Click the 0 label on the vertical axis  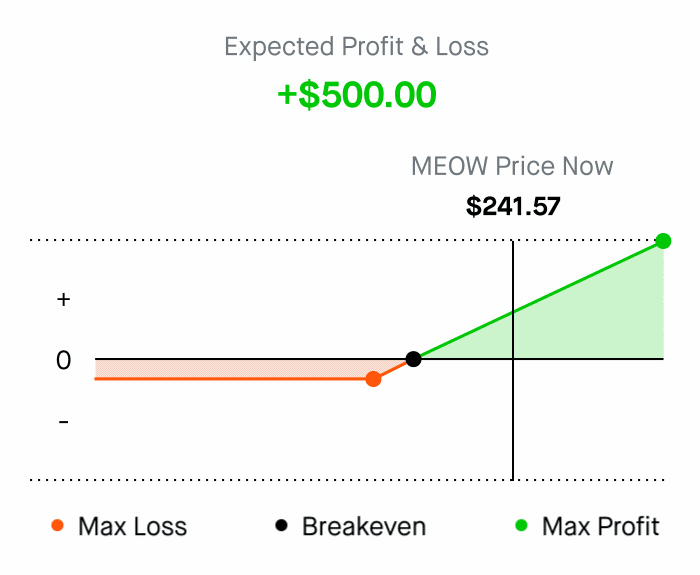[x=64, y=360]
